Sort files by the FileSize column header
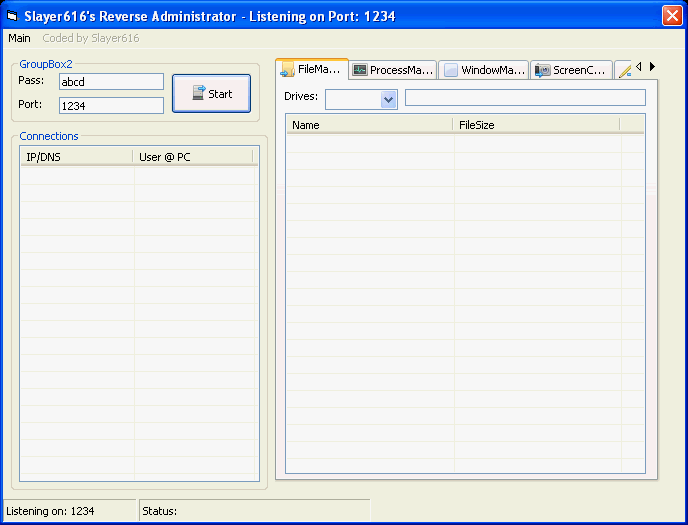This screenshot has height=525, width=688. (x=535, y=125)
